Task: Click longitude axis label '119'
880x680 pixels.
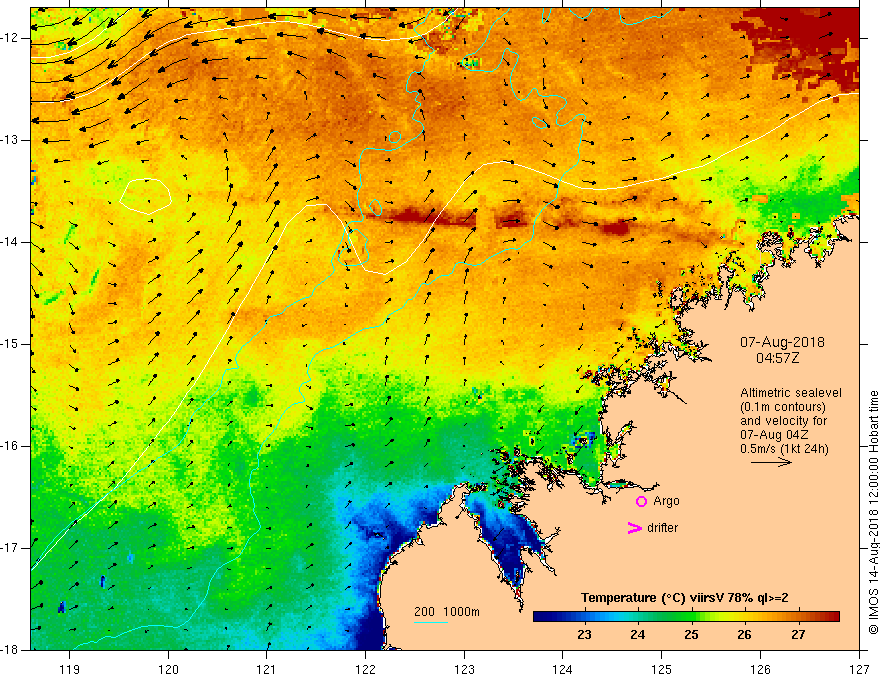Action: click(70, 669)
